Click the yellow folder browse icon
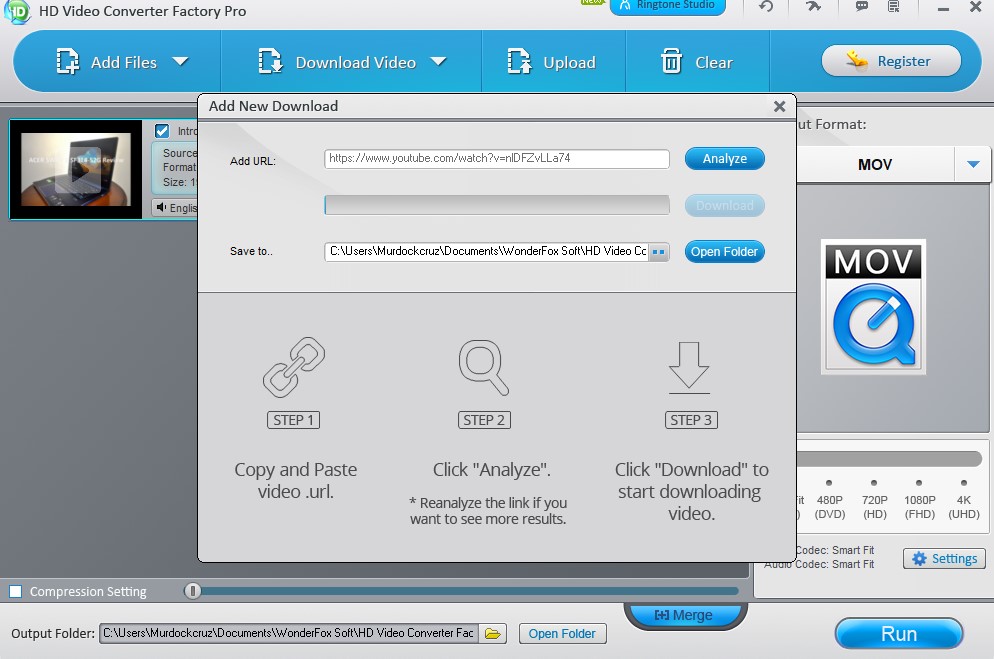 coord(493,633)
